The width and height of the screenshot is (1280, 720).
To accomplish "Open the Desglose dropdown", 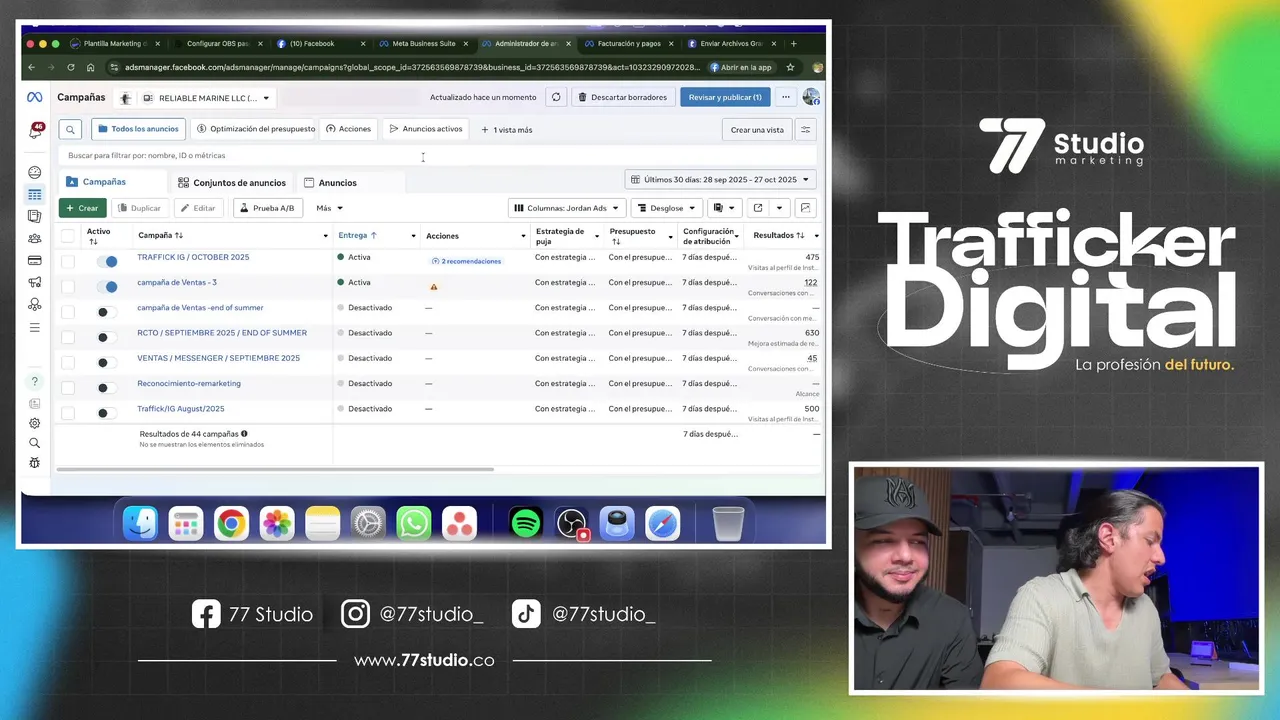I will point(666,208).
